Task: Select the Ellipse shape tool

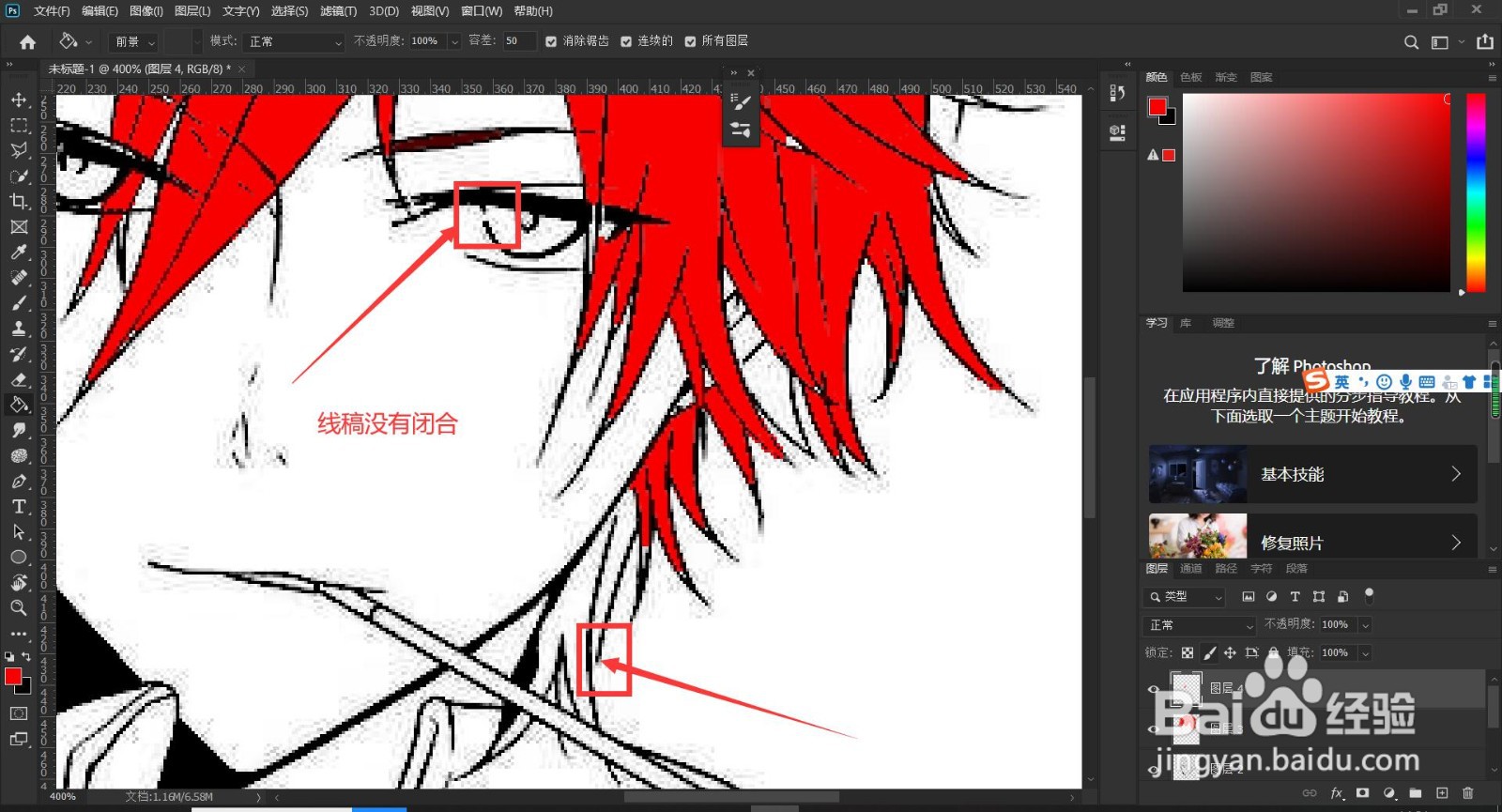Action: 19,557
